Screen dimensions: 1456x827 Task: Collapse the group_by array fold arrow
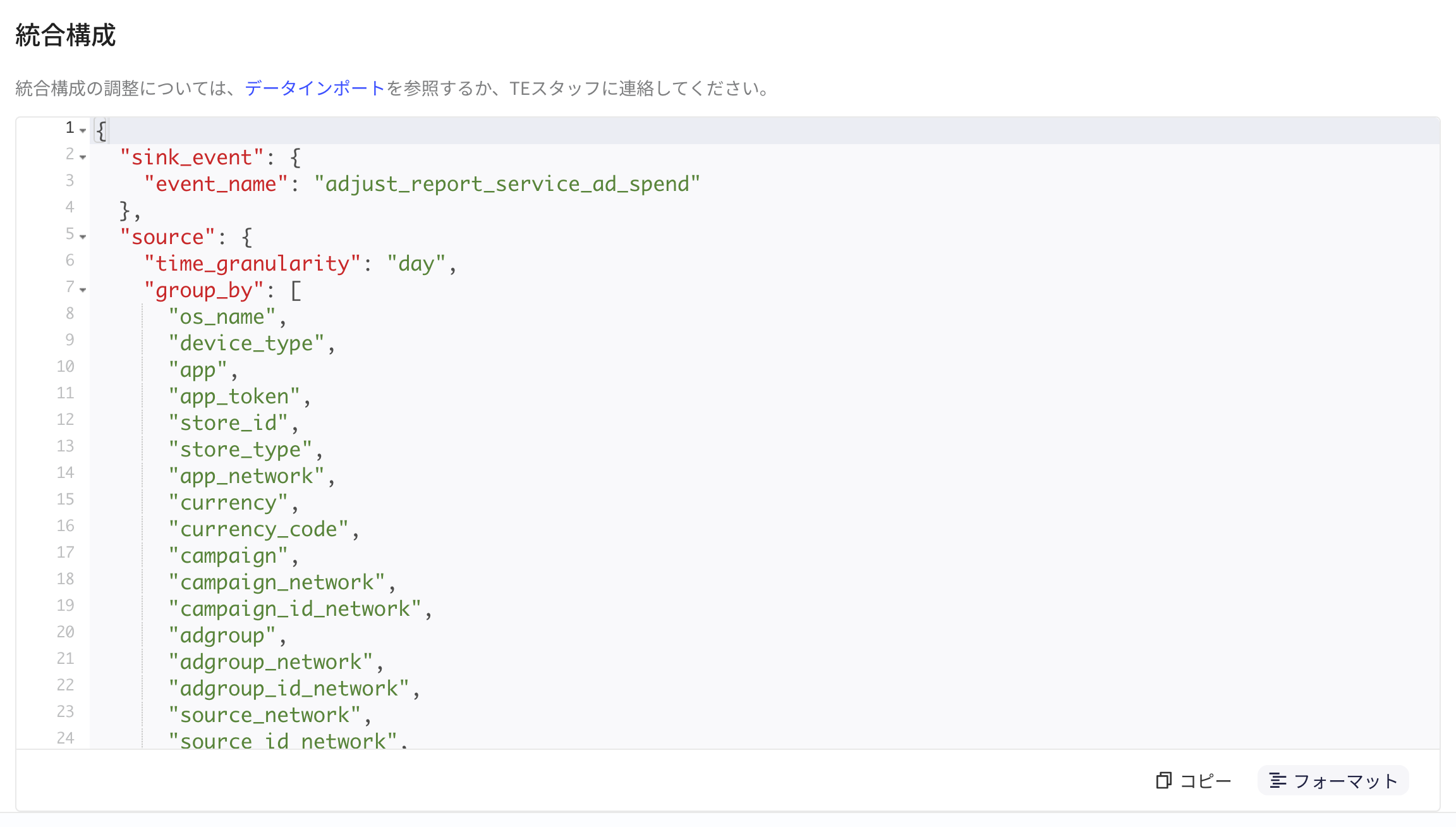83,290
